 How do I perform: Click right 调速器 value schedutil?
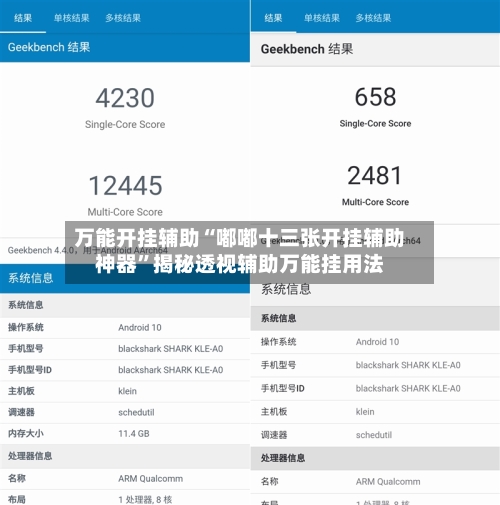pos(374,435)
